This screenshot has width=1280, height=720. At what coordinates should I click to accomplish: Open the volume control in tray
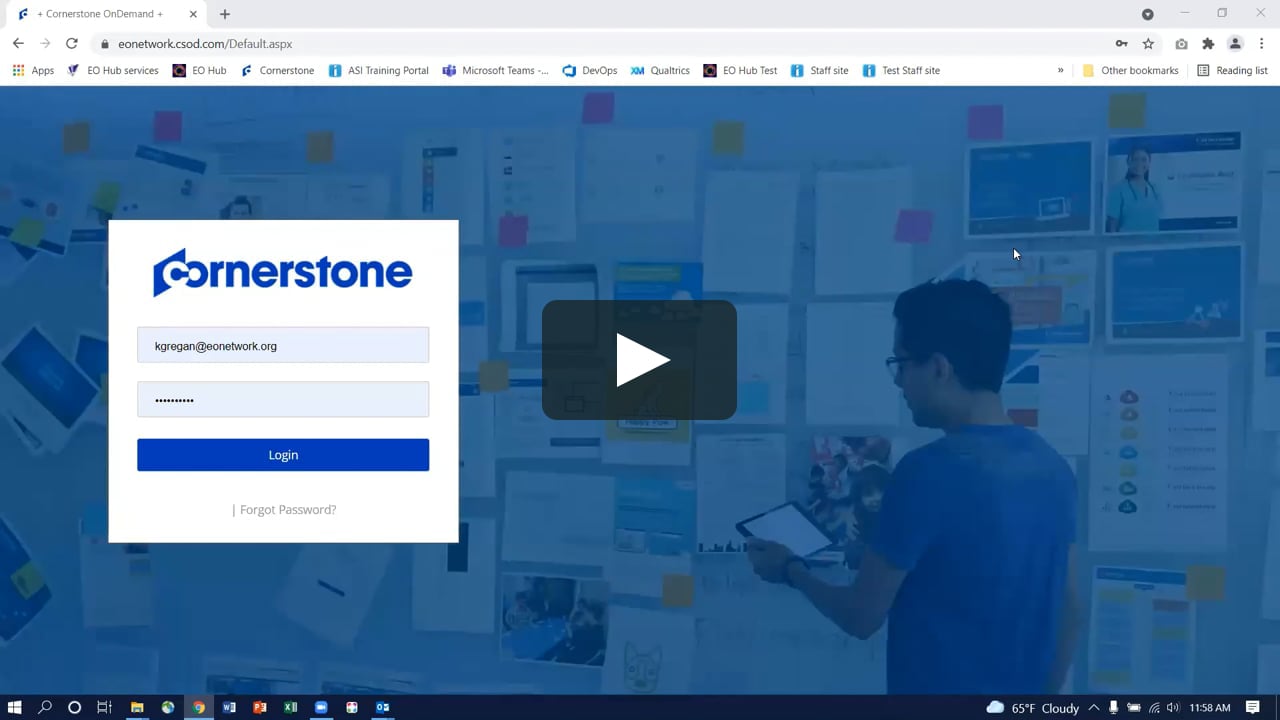1173,708
